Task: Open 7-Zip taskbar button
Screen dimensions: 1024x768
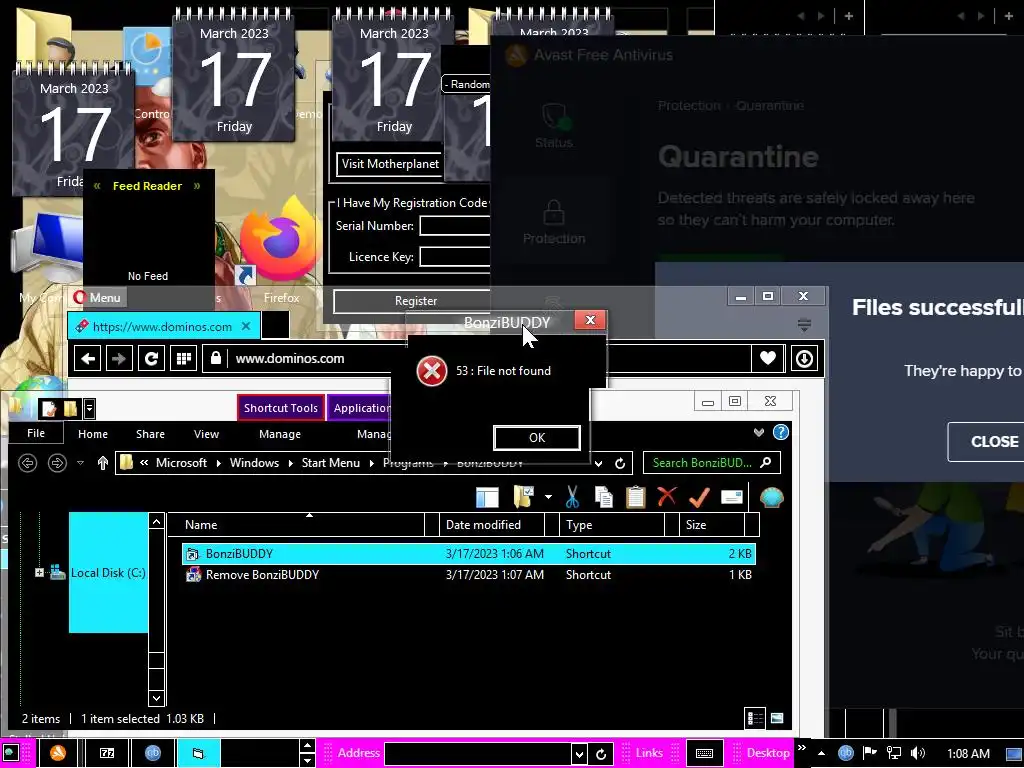Action: point(106,753)
